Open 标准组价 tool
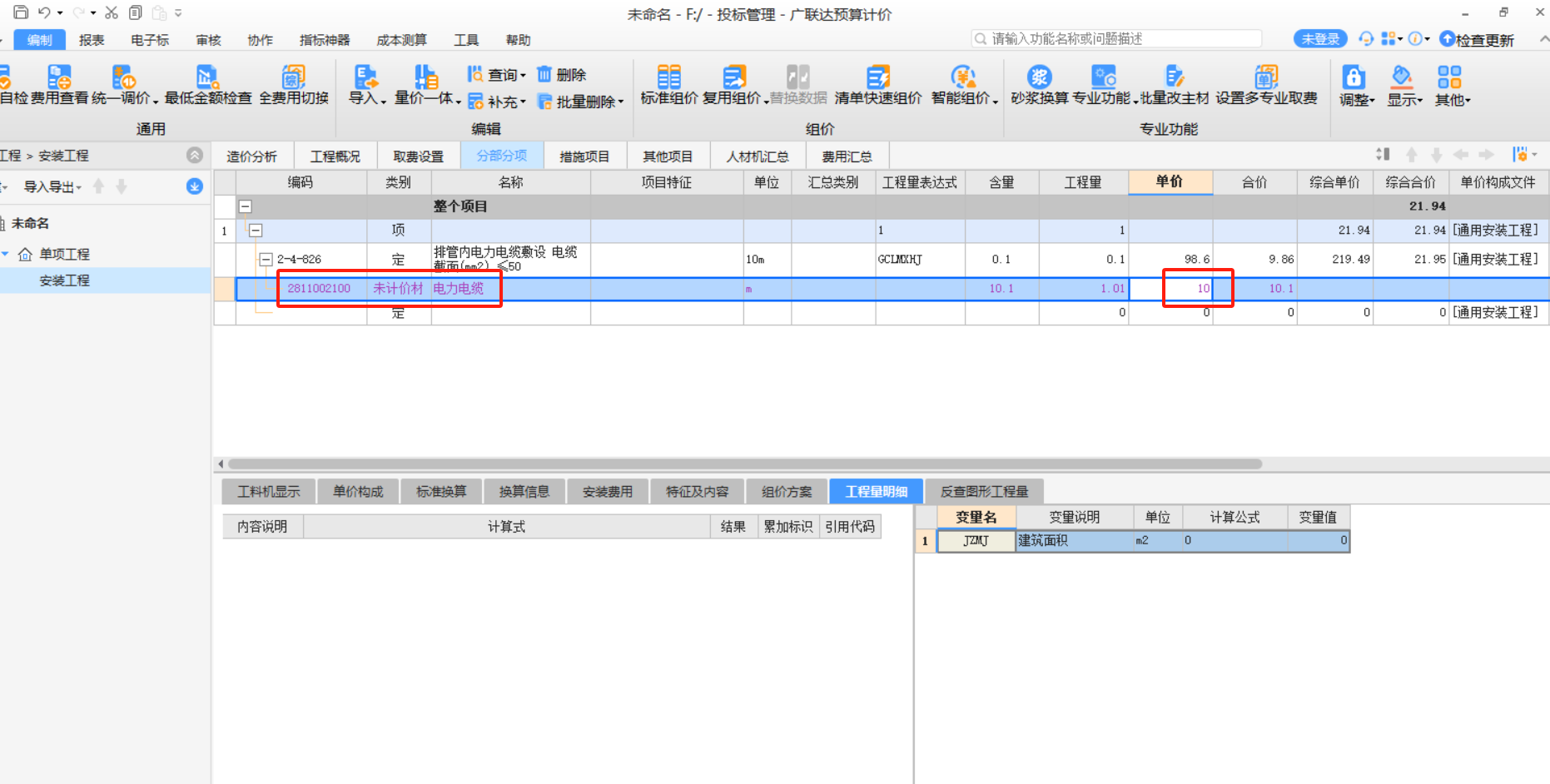This screenshot has height=784, width=1550. point(669,85)
